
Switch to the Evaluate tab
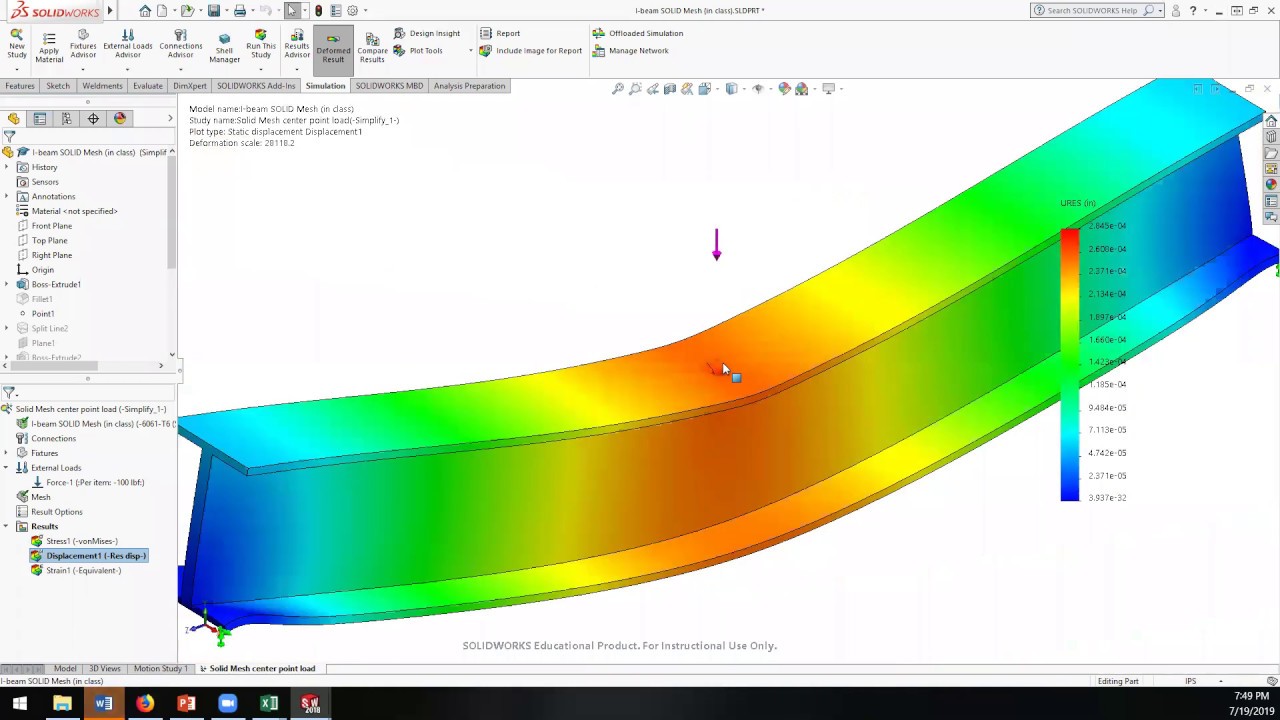point(147,86)
